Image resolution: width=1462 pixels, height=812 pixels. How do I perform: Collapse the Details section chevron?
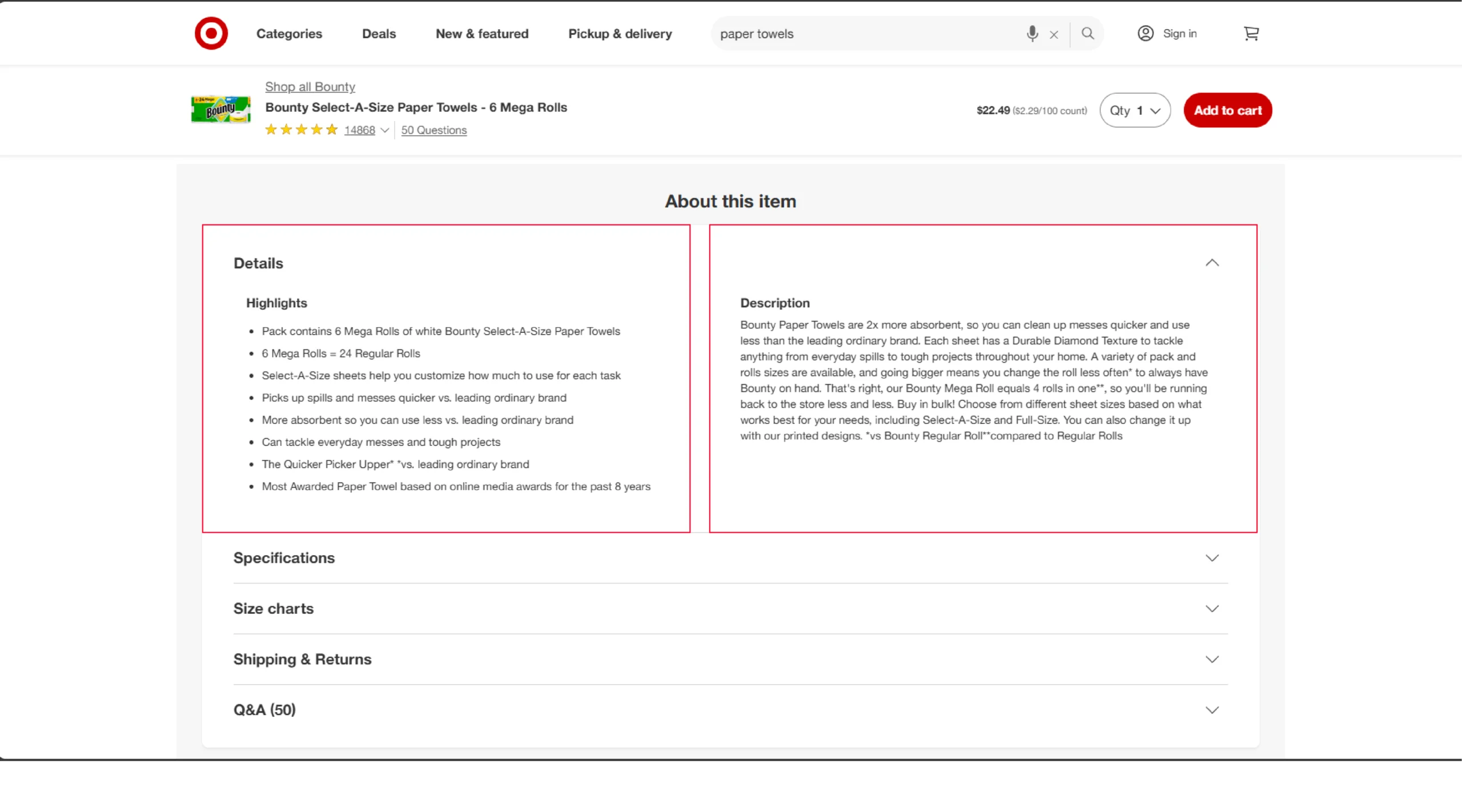coord(1212,263)
